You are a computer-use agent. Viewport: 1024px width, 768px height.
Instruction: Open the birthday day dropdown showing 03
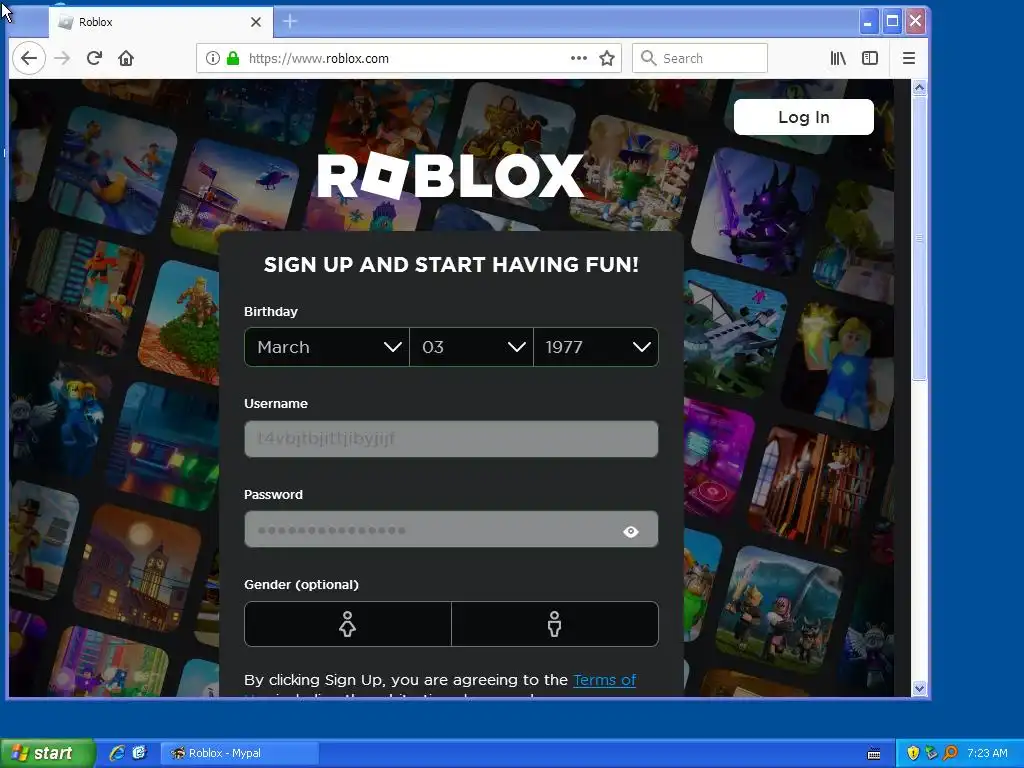click(472, 347)
